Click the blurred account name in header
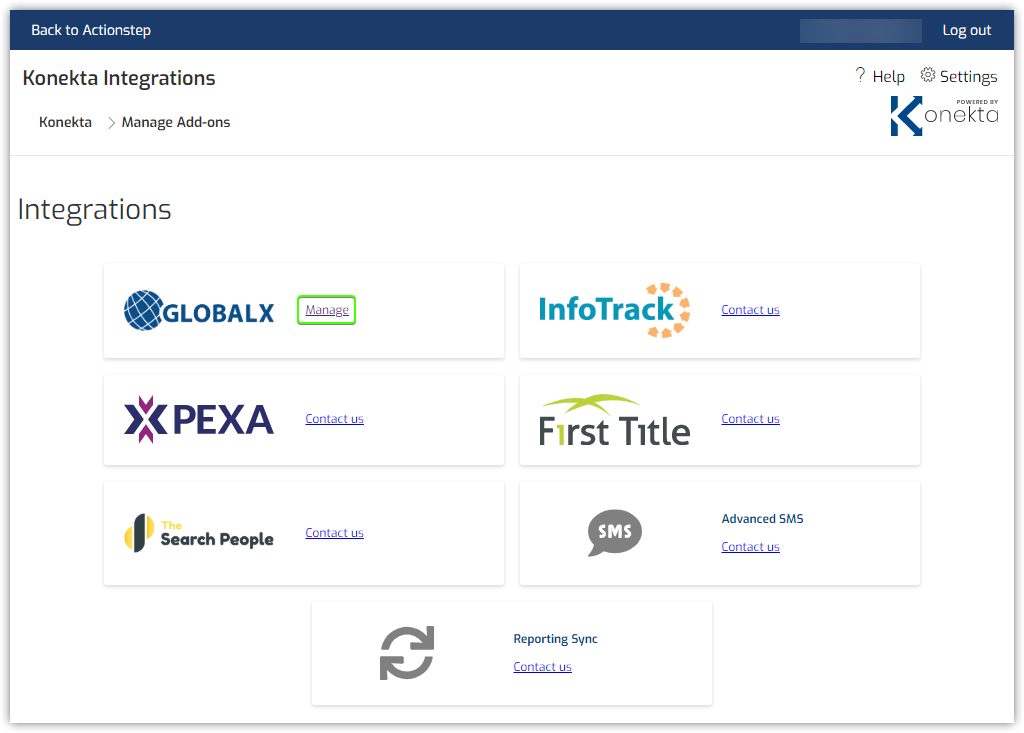 click(861, 31)
